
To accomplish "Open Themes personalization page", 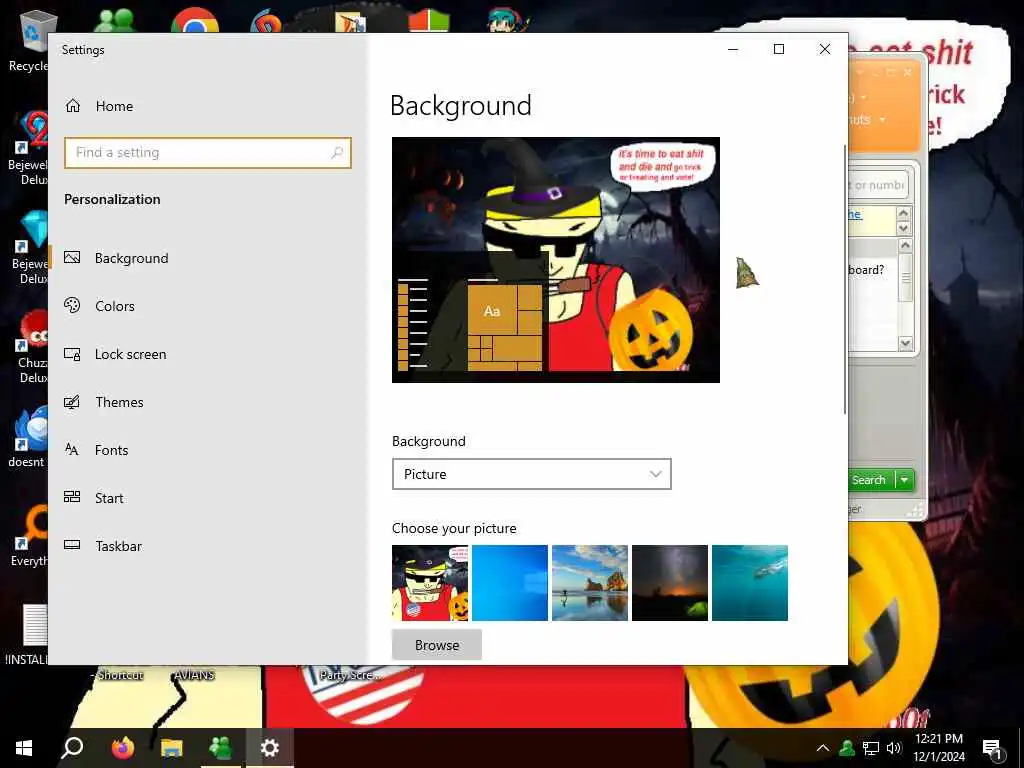I will (x=119, y=402).
